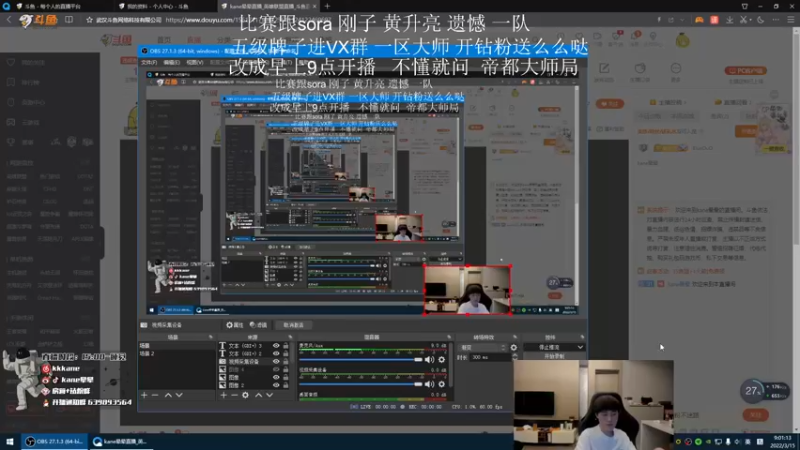The height and width of the screenshot is (450, 800).
Task: Select the webcam source in the OBS preview
Action: coord(467,290)
